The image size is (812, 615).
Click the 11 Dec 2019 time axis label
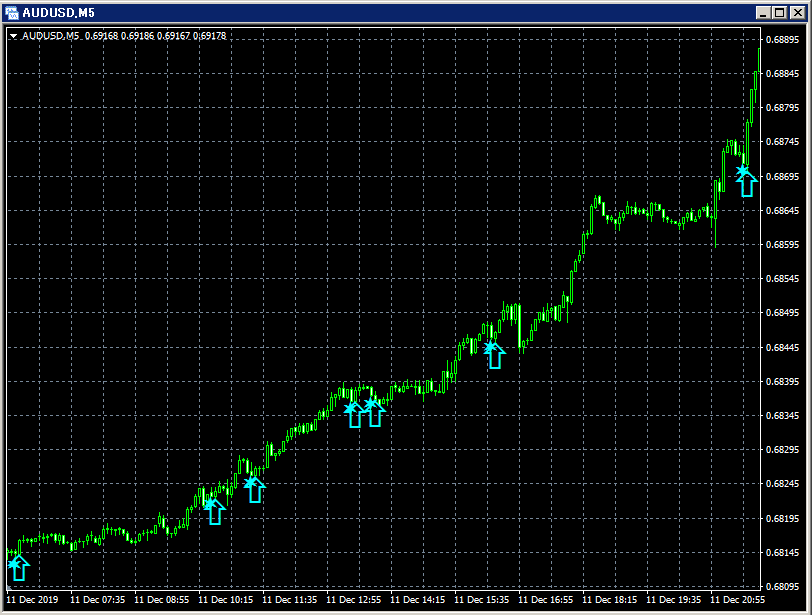[x=32, y=601]
